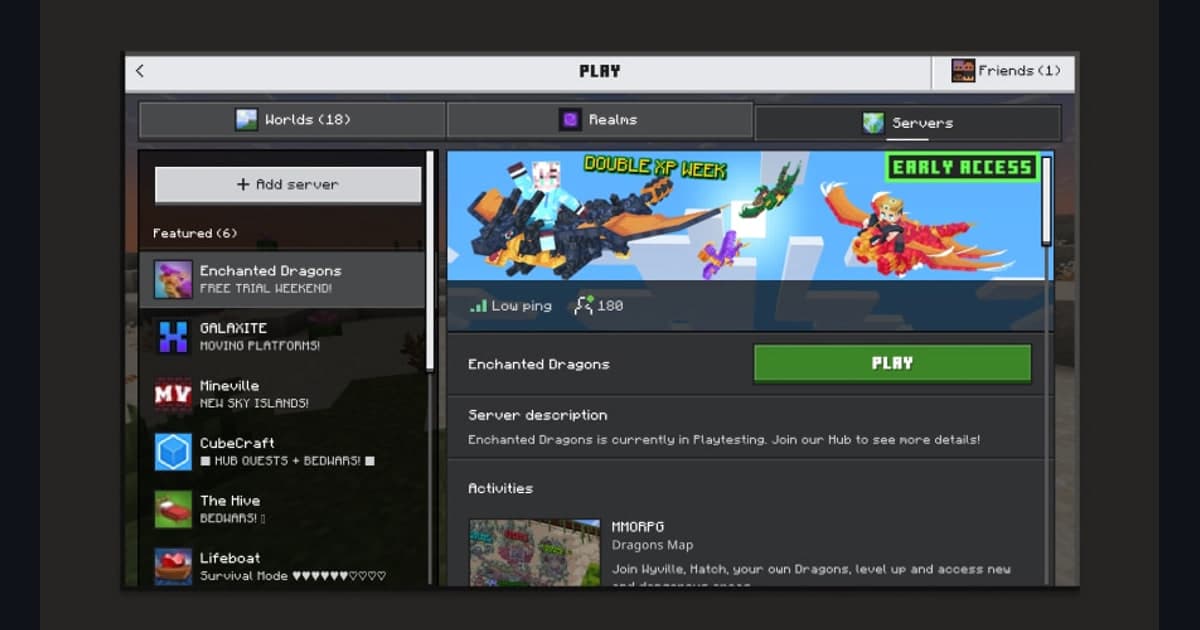Click the 'NEW SKY ISLANDS!' subtitle
1200x630 pixels.
tap(254, 403)
